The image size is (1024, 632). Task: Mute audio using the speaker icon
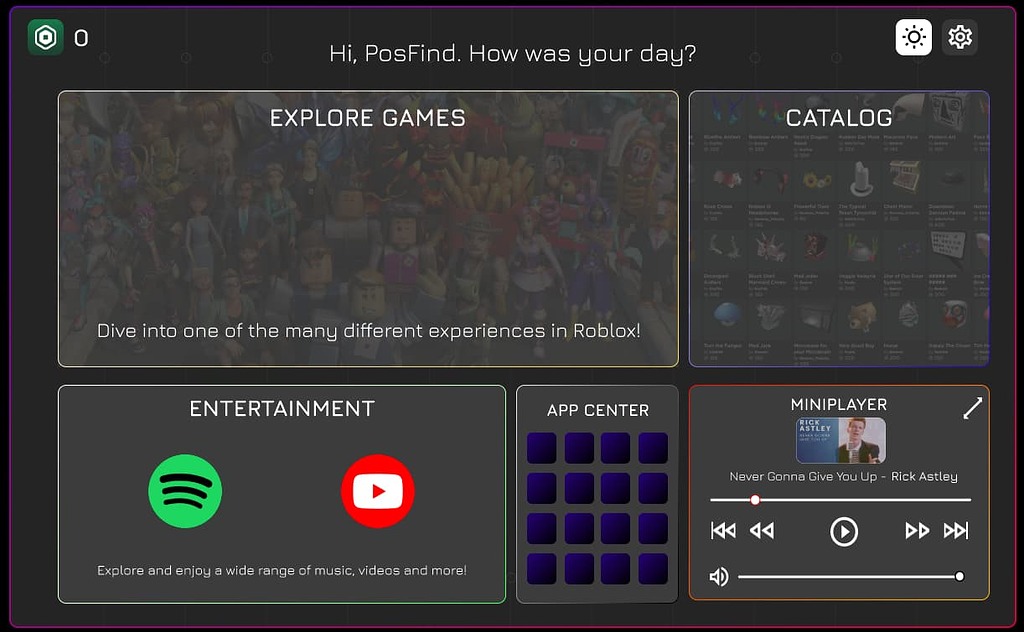719,576
